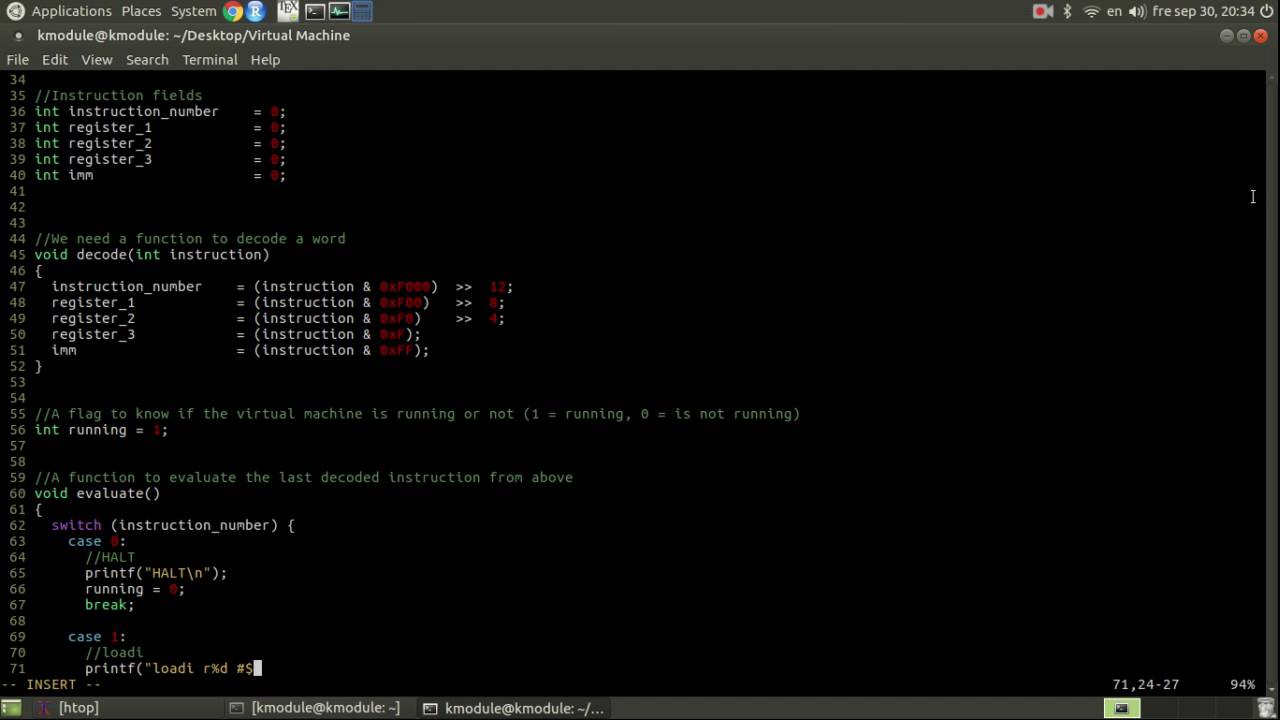The height and width of the screenshot is (720, 1280).
Task: Click the screen recorder tray icon
Action: click(x=1043, y=11)
